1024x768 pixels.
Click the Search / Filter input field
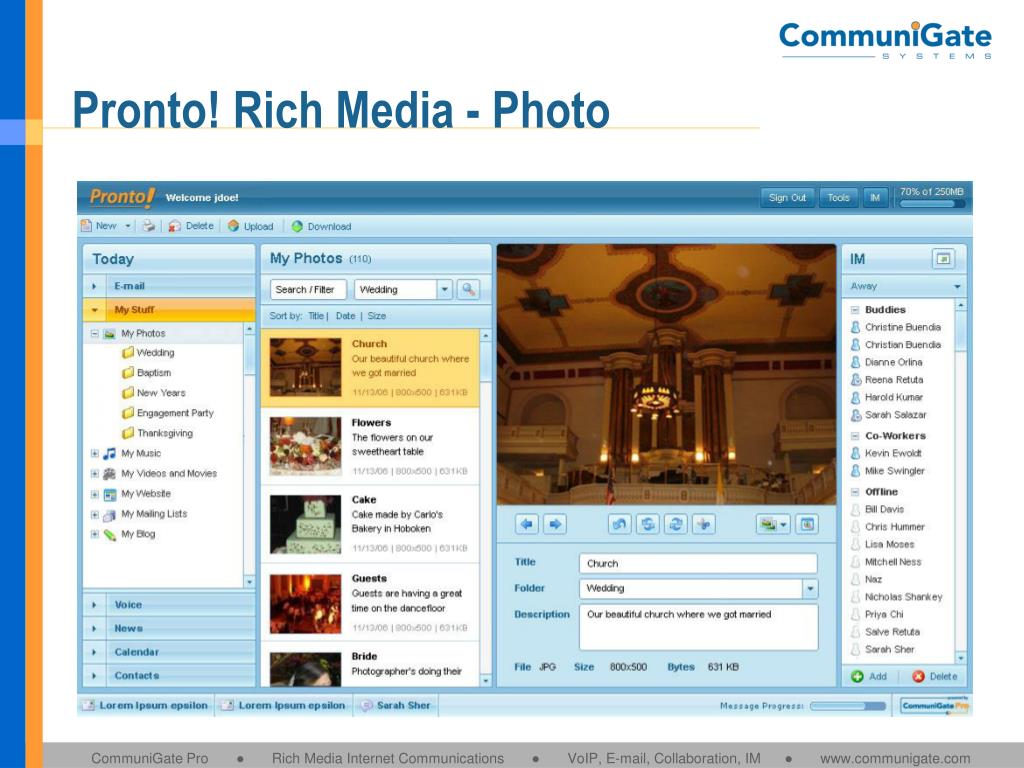coord(308,289)
